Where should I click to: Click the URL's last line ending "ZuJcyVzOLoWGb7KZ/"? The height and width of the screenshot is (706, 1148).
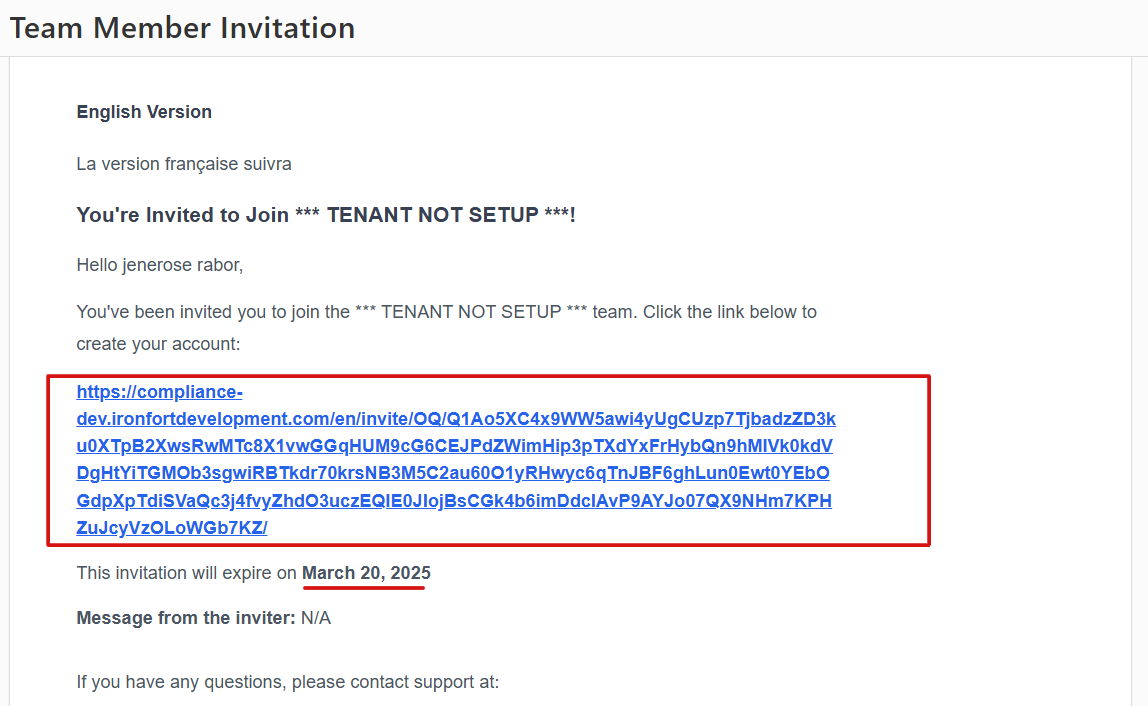[171, 527]
